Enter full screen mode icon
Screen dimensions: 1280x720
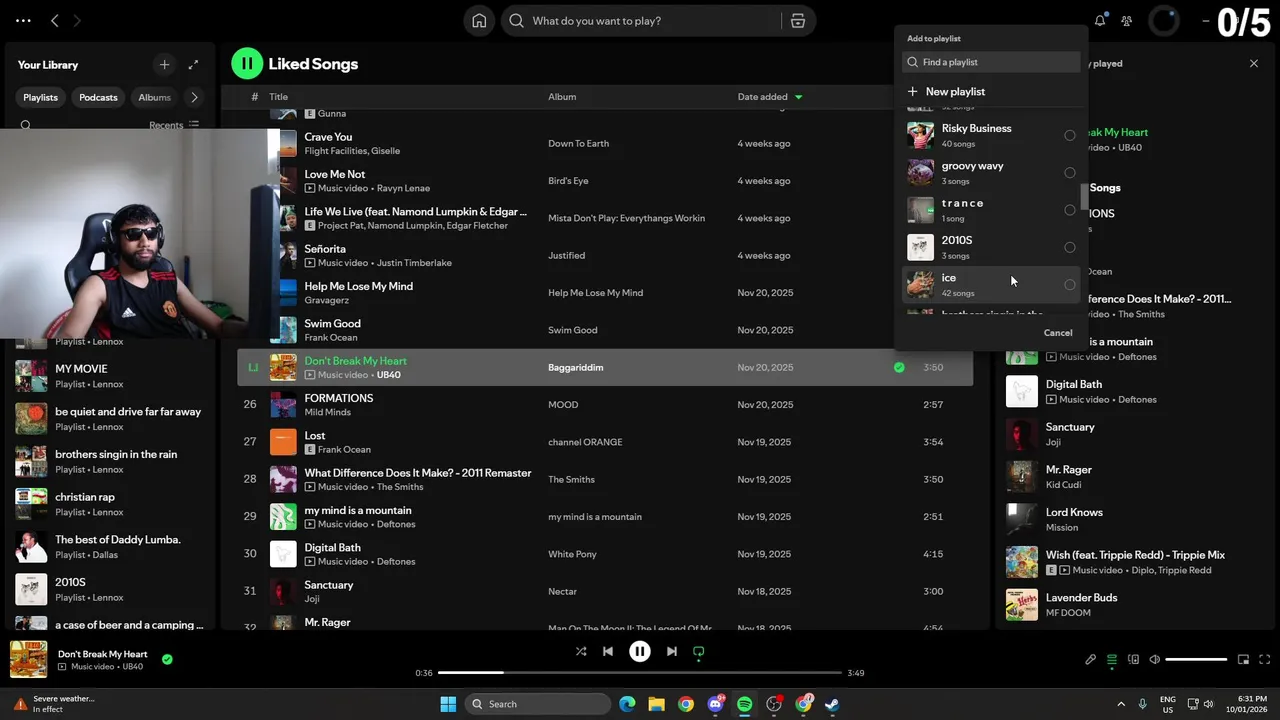pyautogui.click(x=1264, y=659)
